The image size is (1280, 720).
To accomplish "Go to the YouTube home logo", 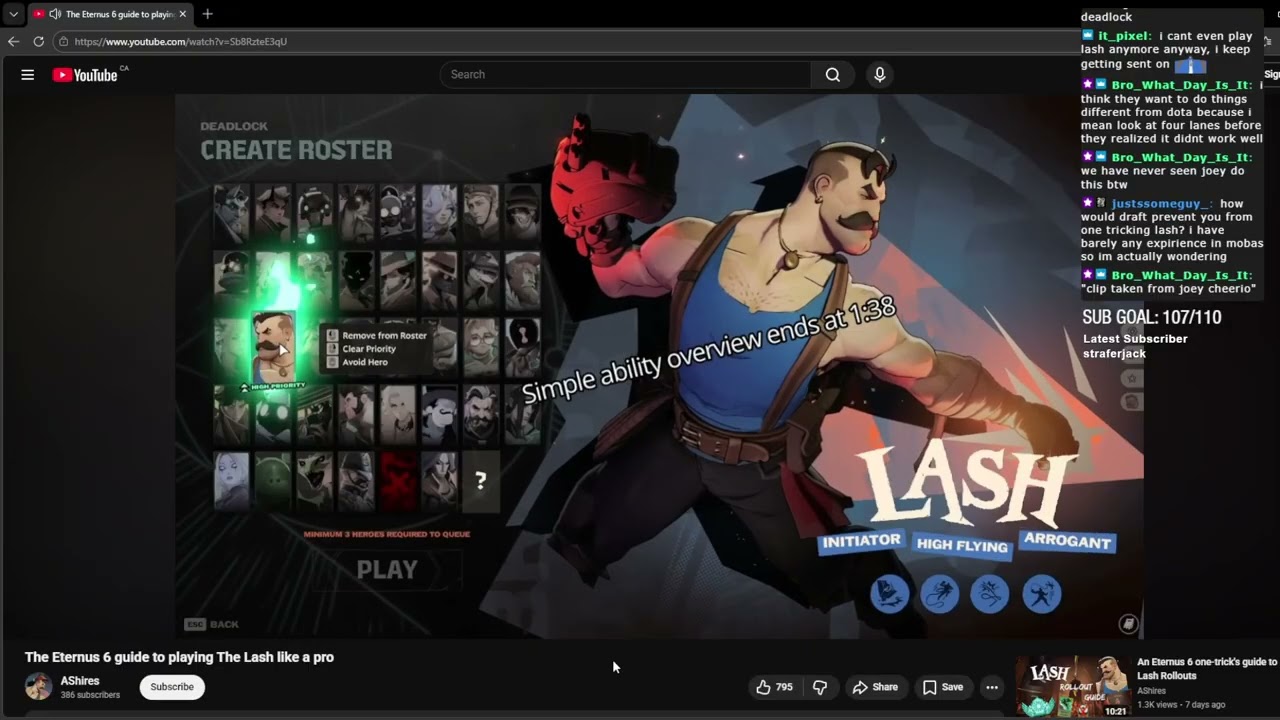I will pos(86,75).
